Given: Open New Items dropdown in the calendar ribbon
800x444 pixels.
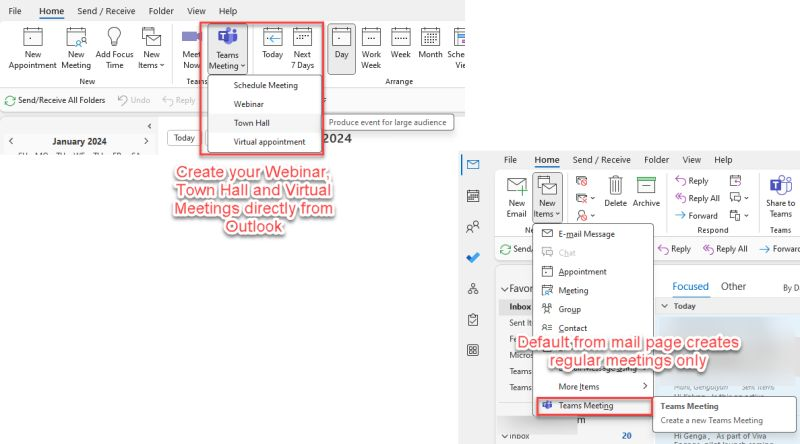Looking at the screenshot, I should [x=151, y=48].
